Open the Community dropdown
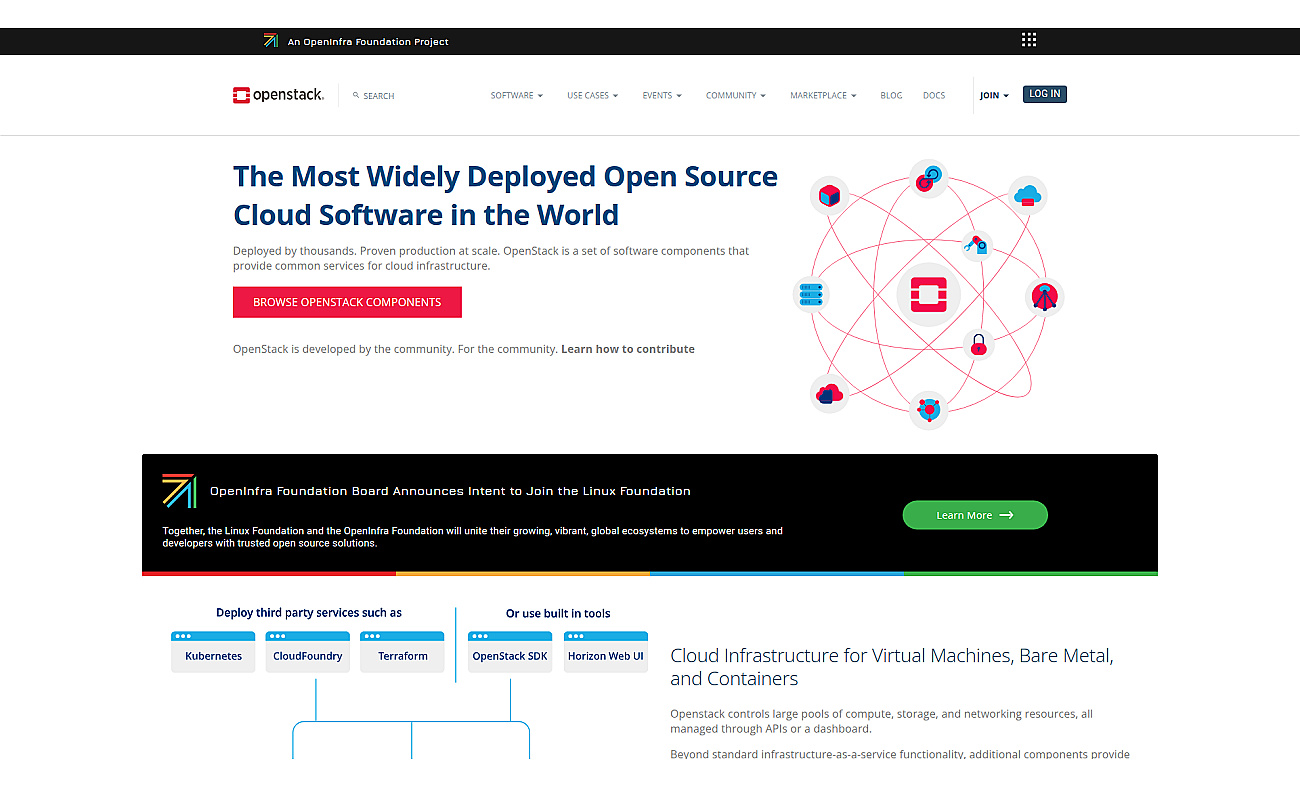Image resolution: width=1300 pixels, height=788 pixels. click(735, 96)
